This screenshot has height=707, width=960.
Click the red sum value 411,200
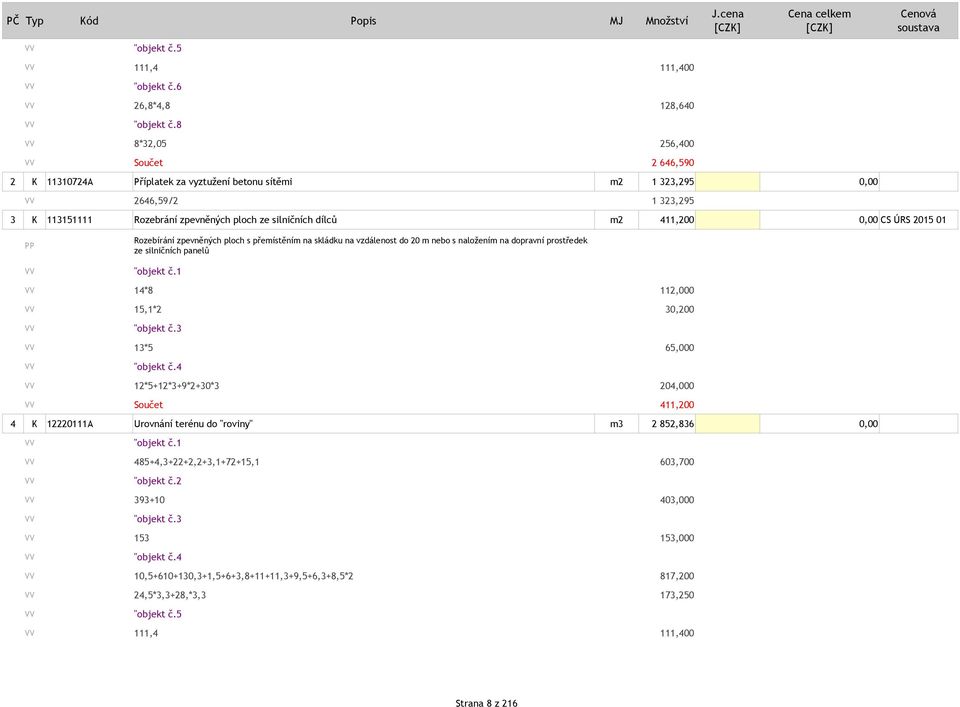click(x=677, y=405)
